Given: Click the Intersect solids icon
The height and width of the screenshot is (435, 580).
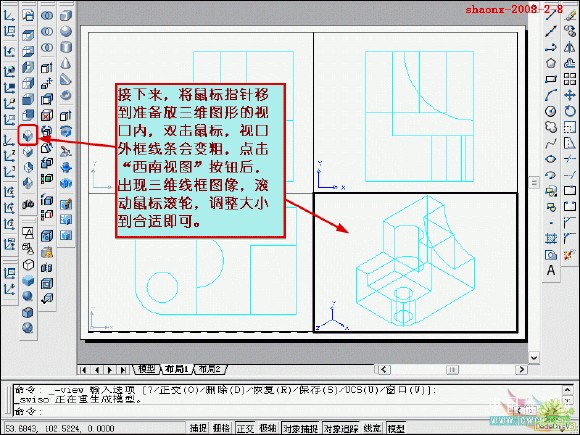Looking at the screenshot, I should [47, 47].
